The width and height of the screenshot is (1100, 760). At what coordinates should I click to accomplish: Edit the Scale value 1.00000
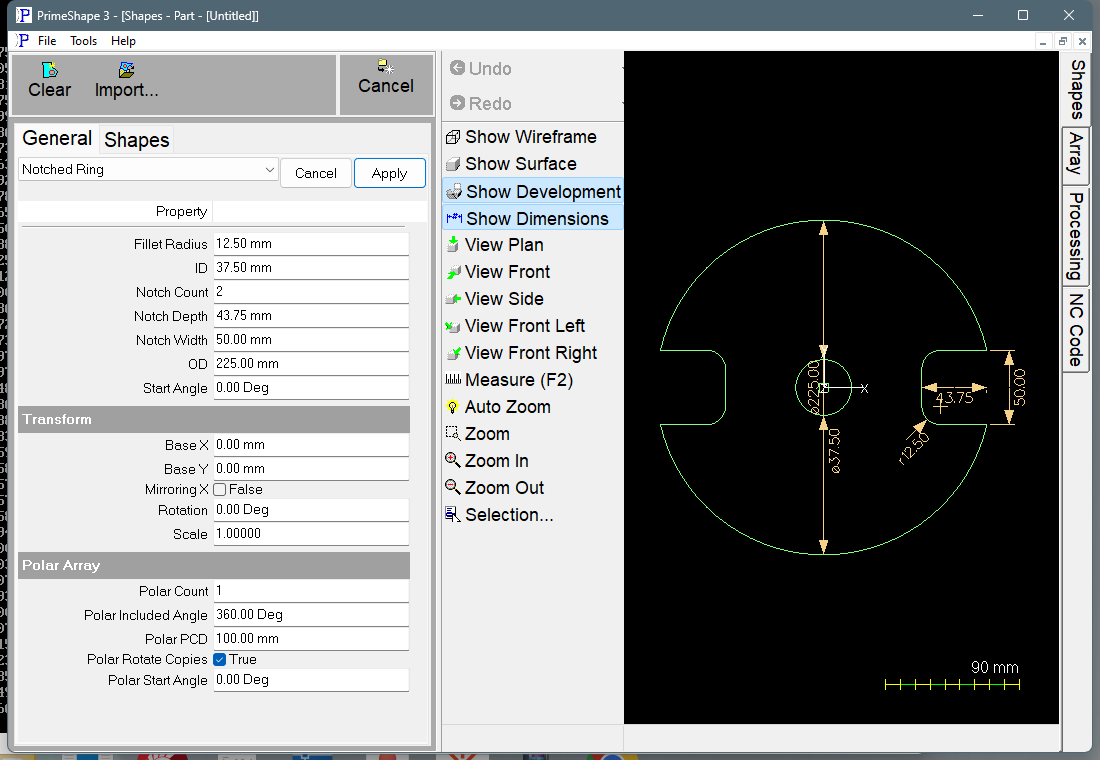[x=311, y=533]
